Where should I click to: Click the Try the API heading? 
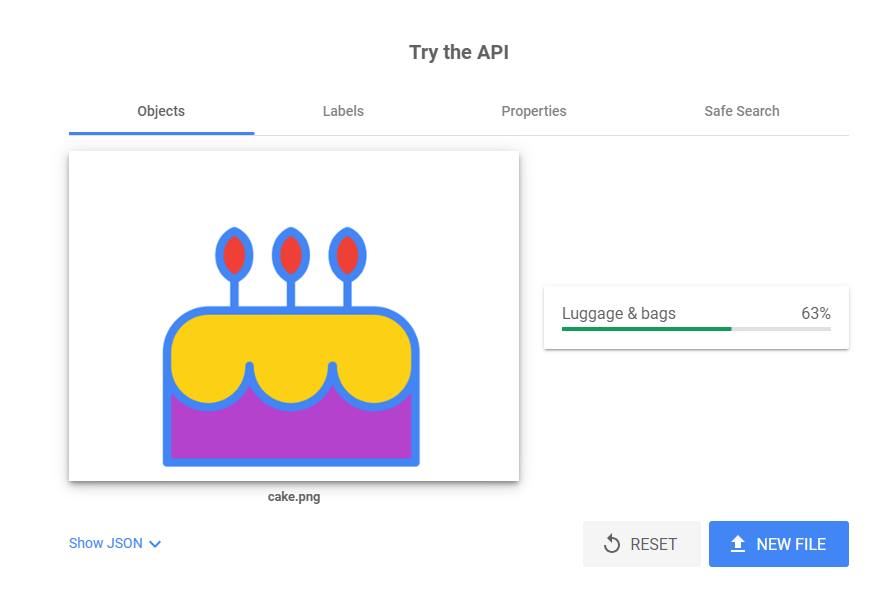[459, 52]
